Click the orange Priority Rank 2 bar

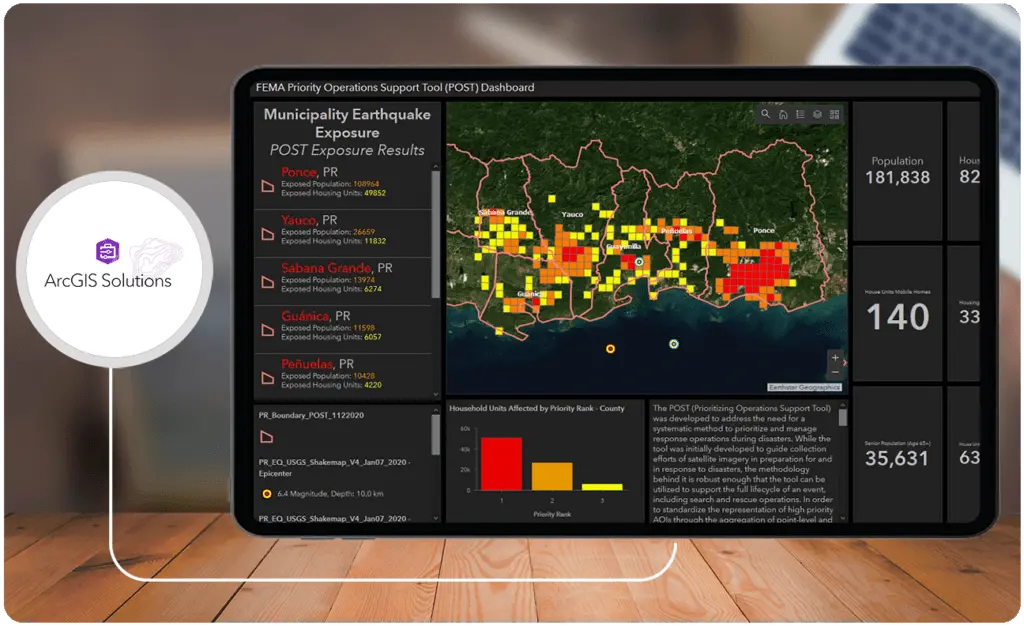552,477
